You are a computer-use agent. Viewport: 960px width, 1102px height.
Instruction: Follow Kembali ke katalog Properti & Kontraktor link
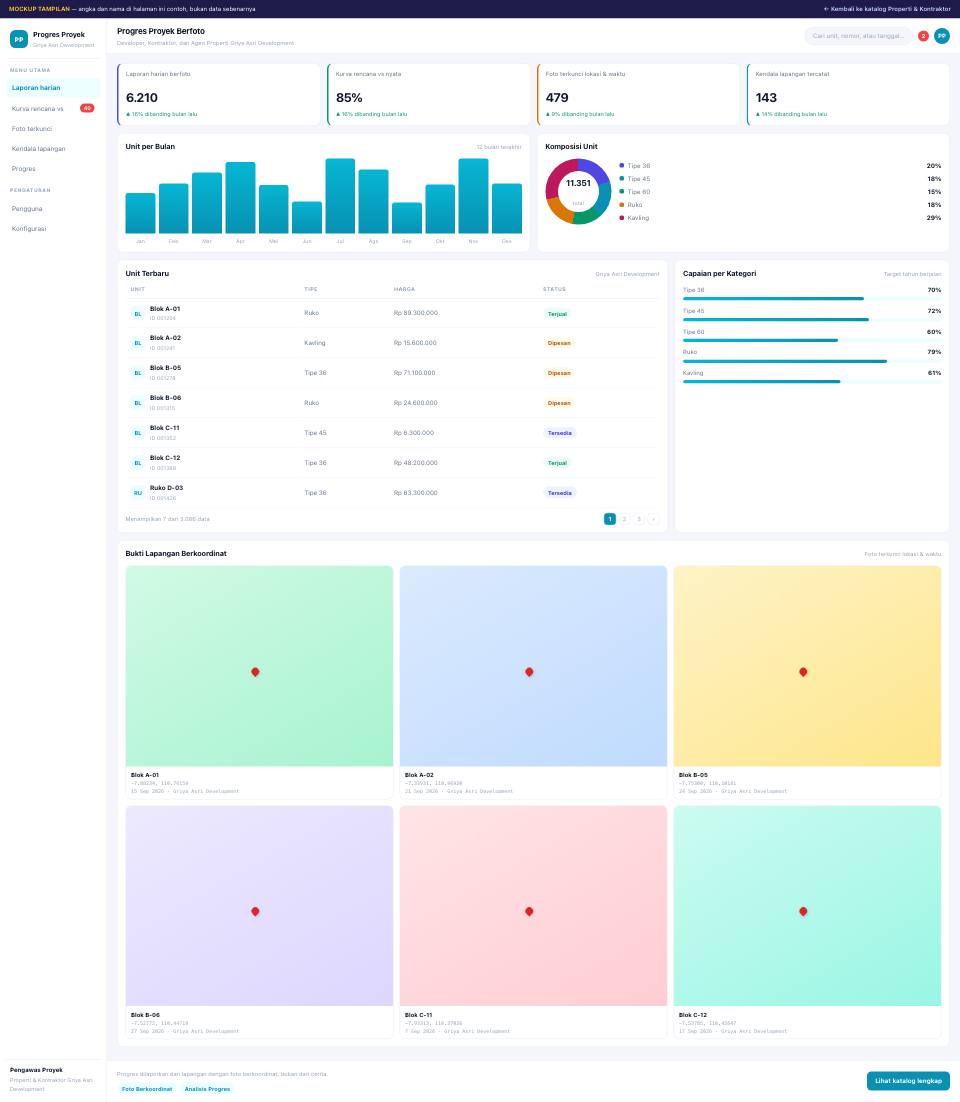pyautogui.click(x=887, y=9)
